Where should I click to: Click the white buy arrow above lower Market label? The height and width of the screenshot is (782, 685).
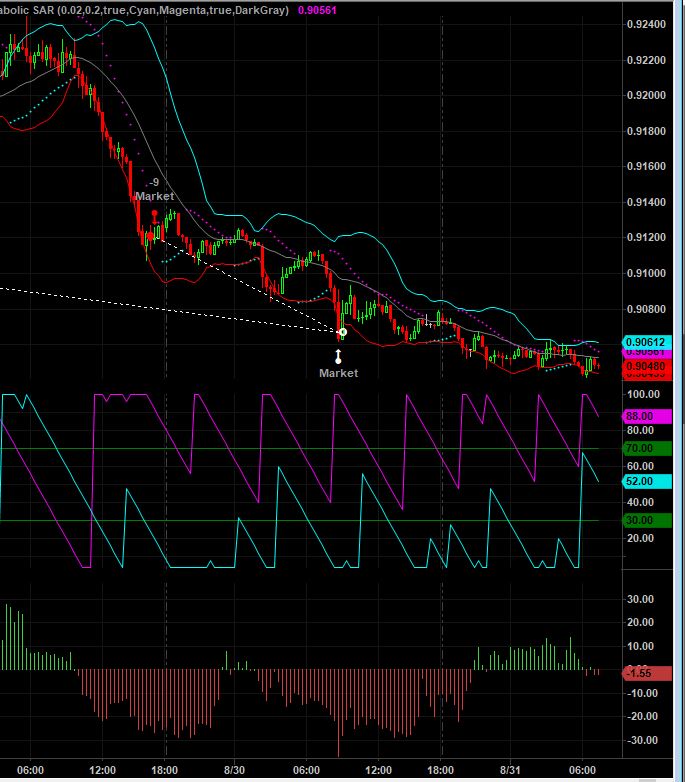[x=338, y=353]
